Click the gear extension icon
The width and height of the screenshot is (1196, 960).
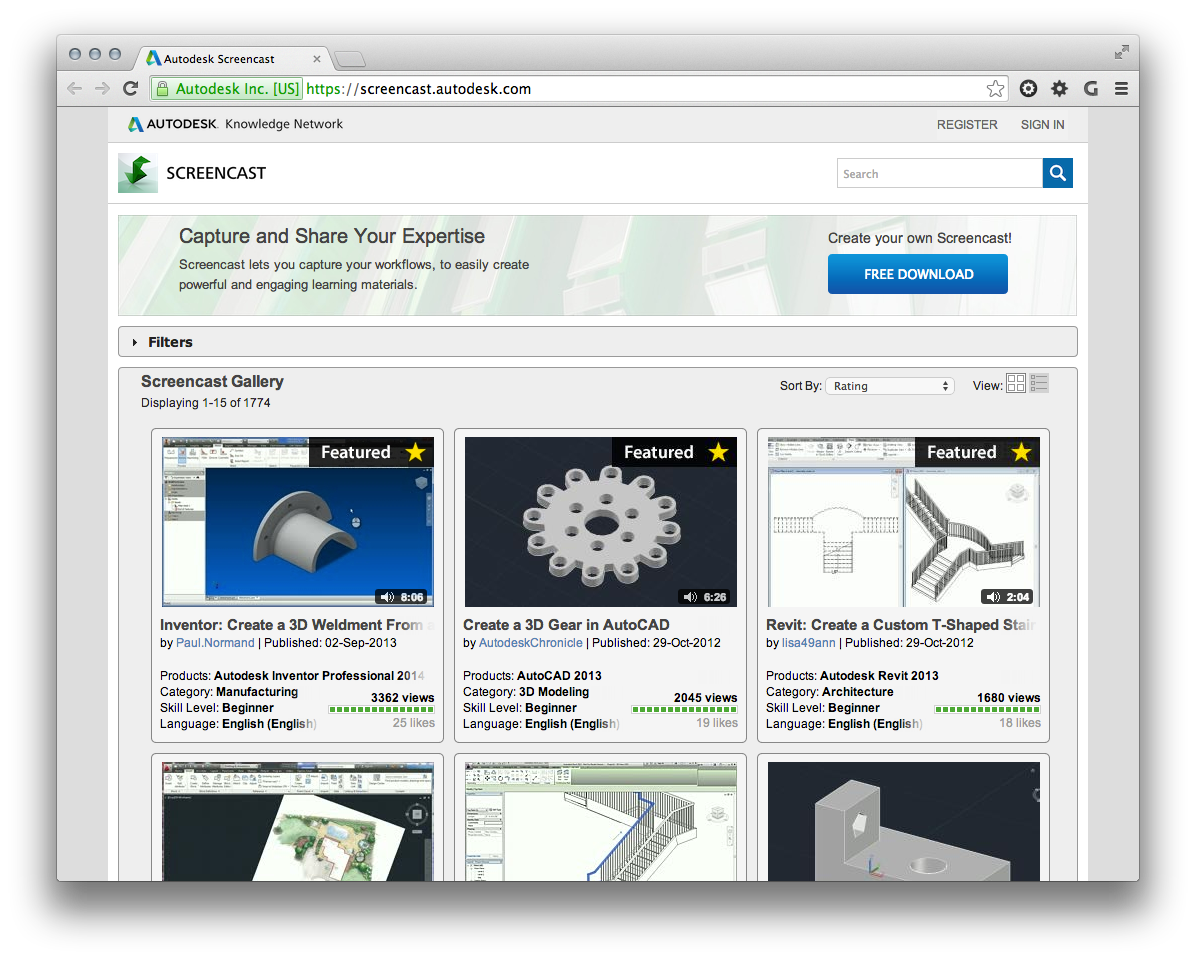1059,89
